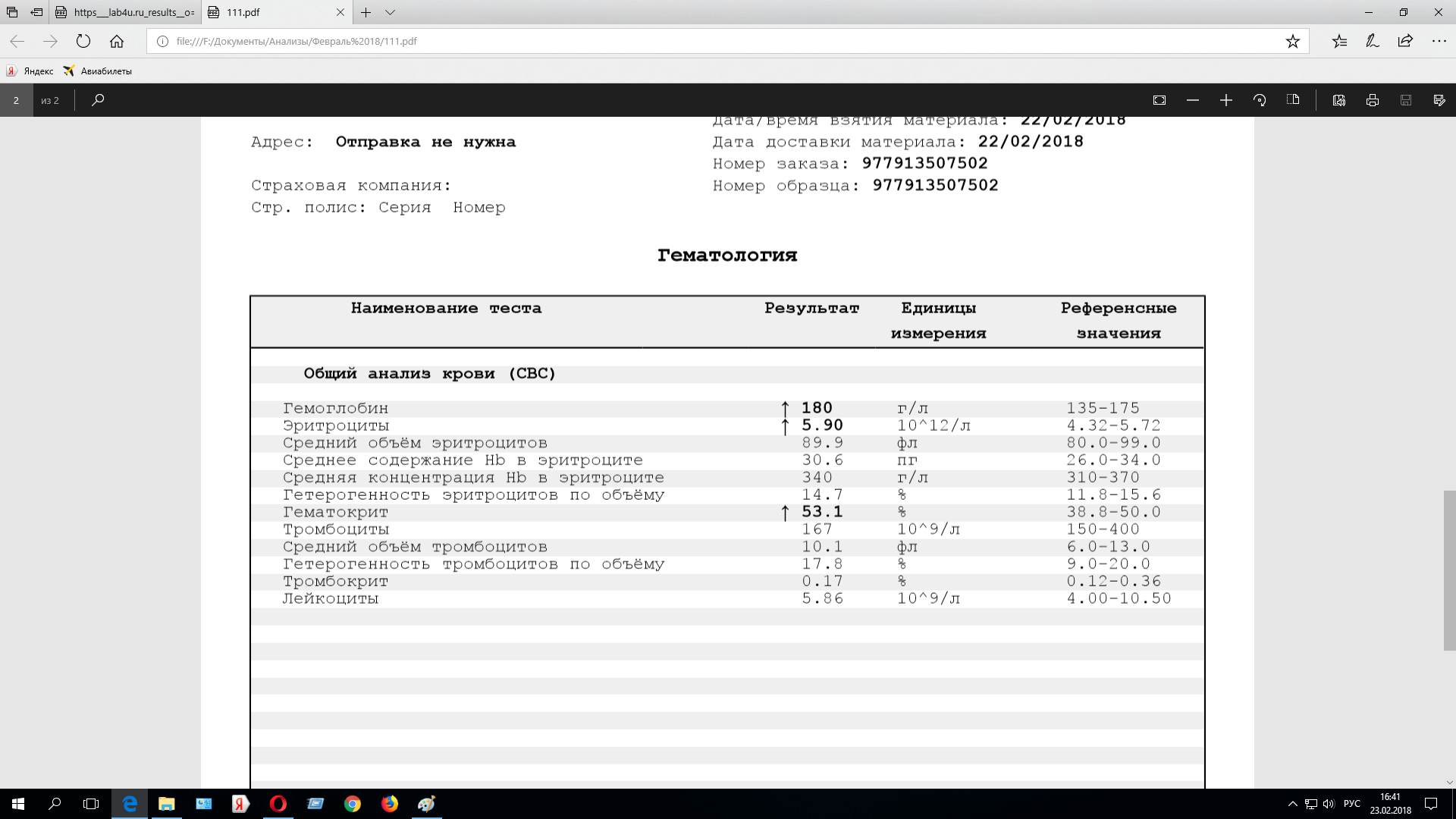Open a new browser tab
Screen dimensions: 1456x819
pyautogui.click(x=366, y=12)
